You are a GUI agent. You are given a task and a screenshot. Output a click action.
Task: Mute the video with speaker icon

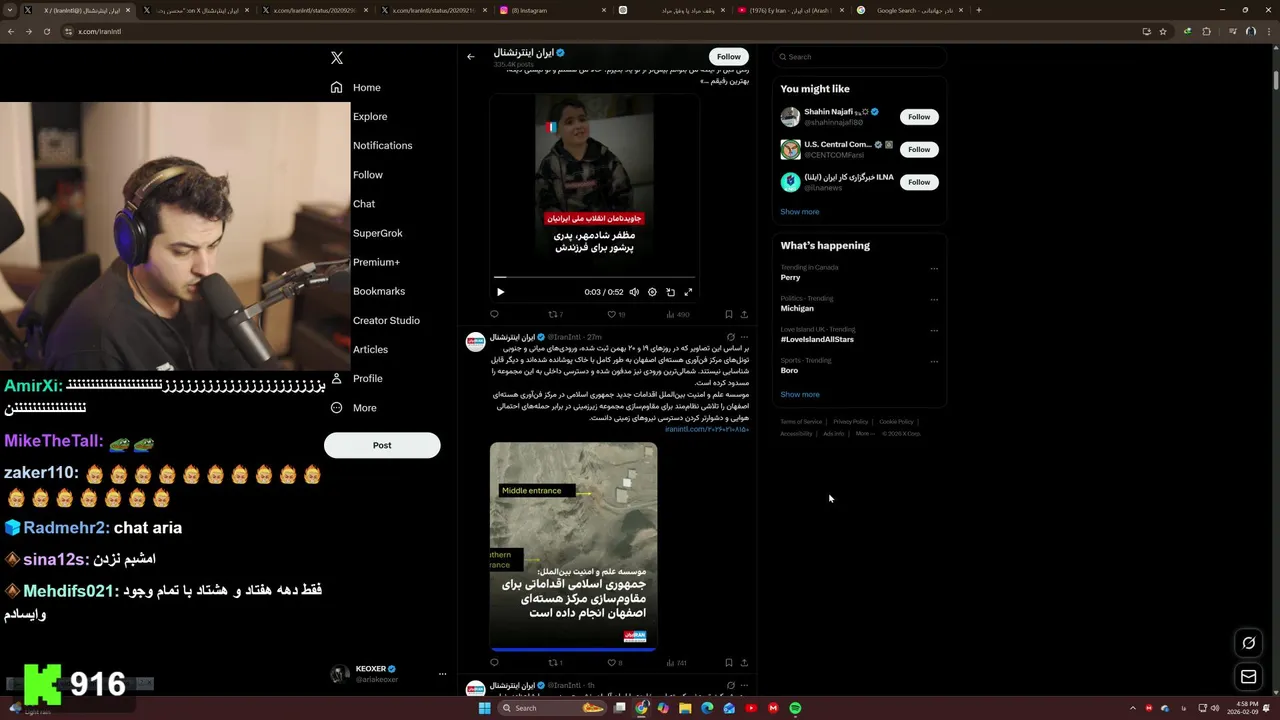[634, 292]
